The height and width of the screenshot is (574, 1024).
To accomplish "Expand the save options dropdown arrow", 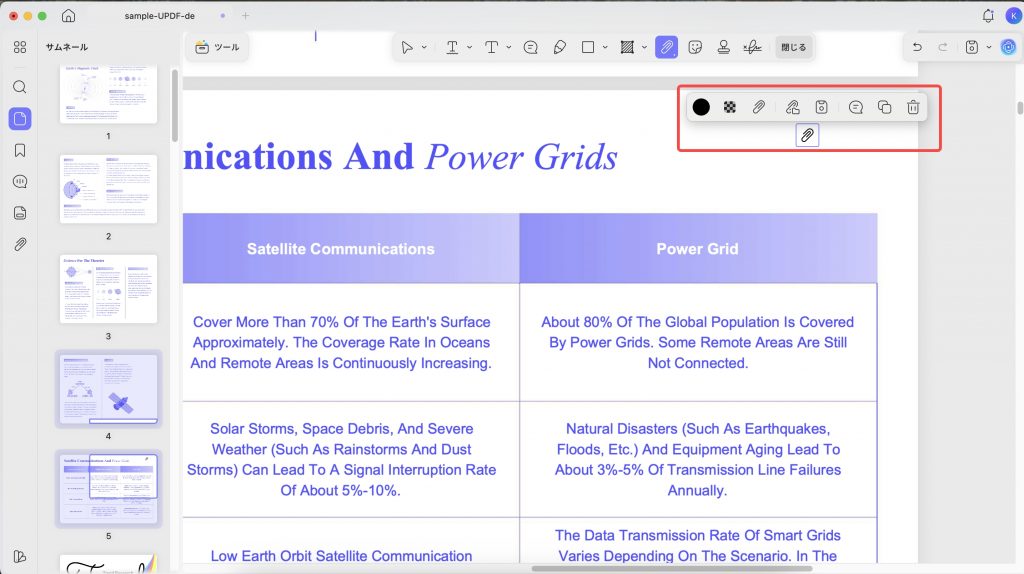I will tap(989, 47).
